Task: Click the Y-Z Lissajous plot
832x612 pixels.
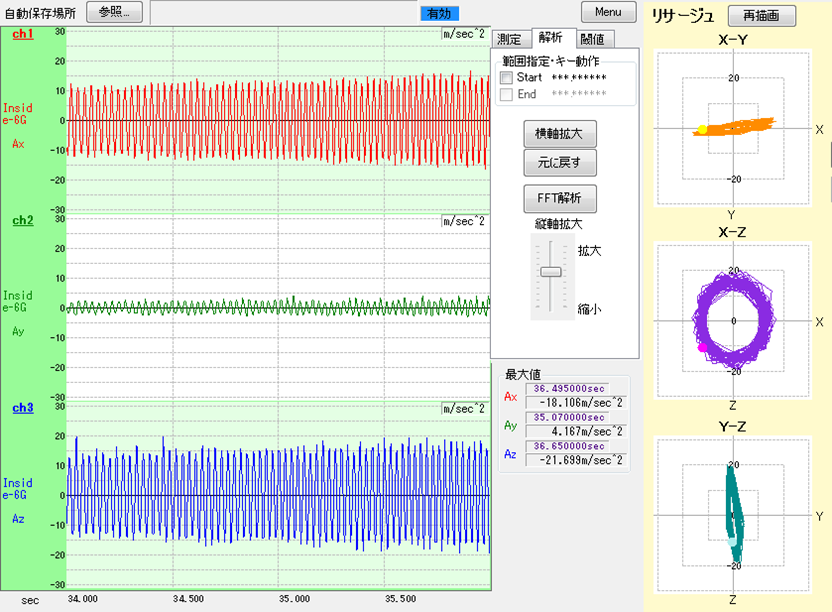Action: pyautogui.click(x=733, y=515)
